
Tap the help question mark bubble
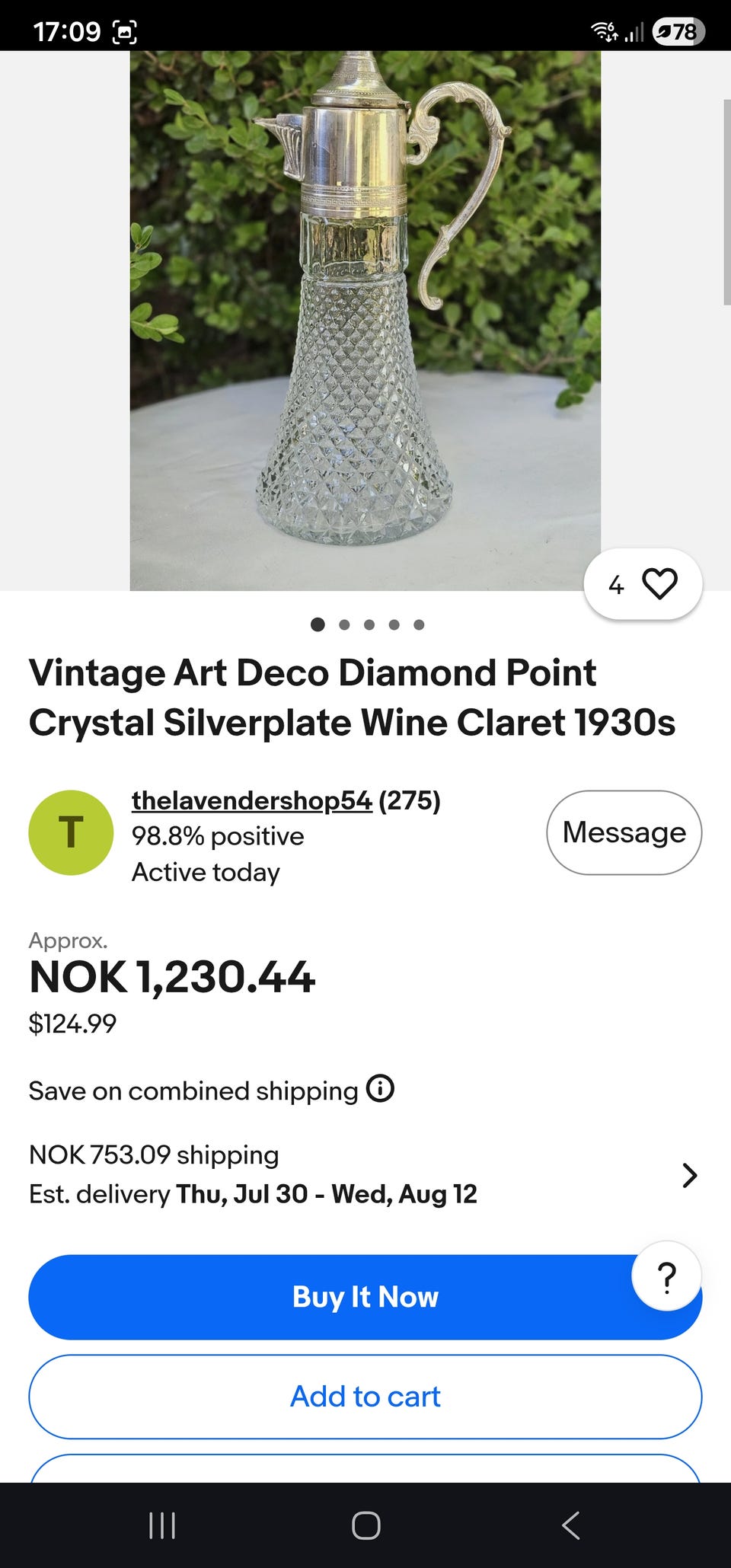666,1276
